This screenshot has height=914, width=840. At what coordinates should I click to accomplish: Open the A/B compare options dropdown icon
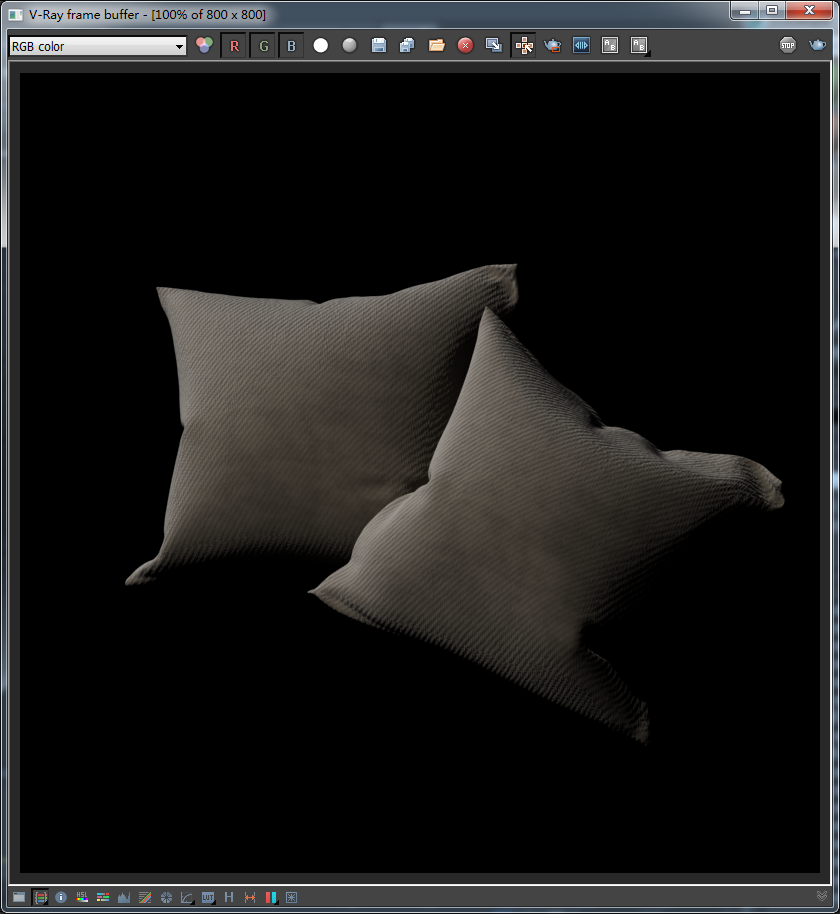(639, 45)
